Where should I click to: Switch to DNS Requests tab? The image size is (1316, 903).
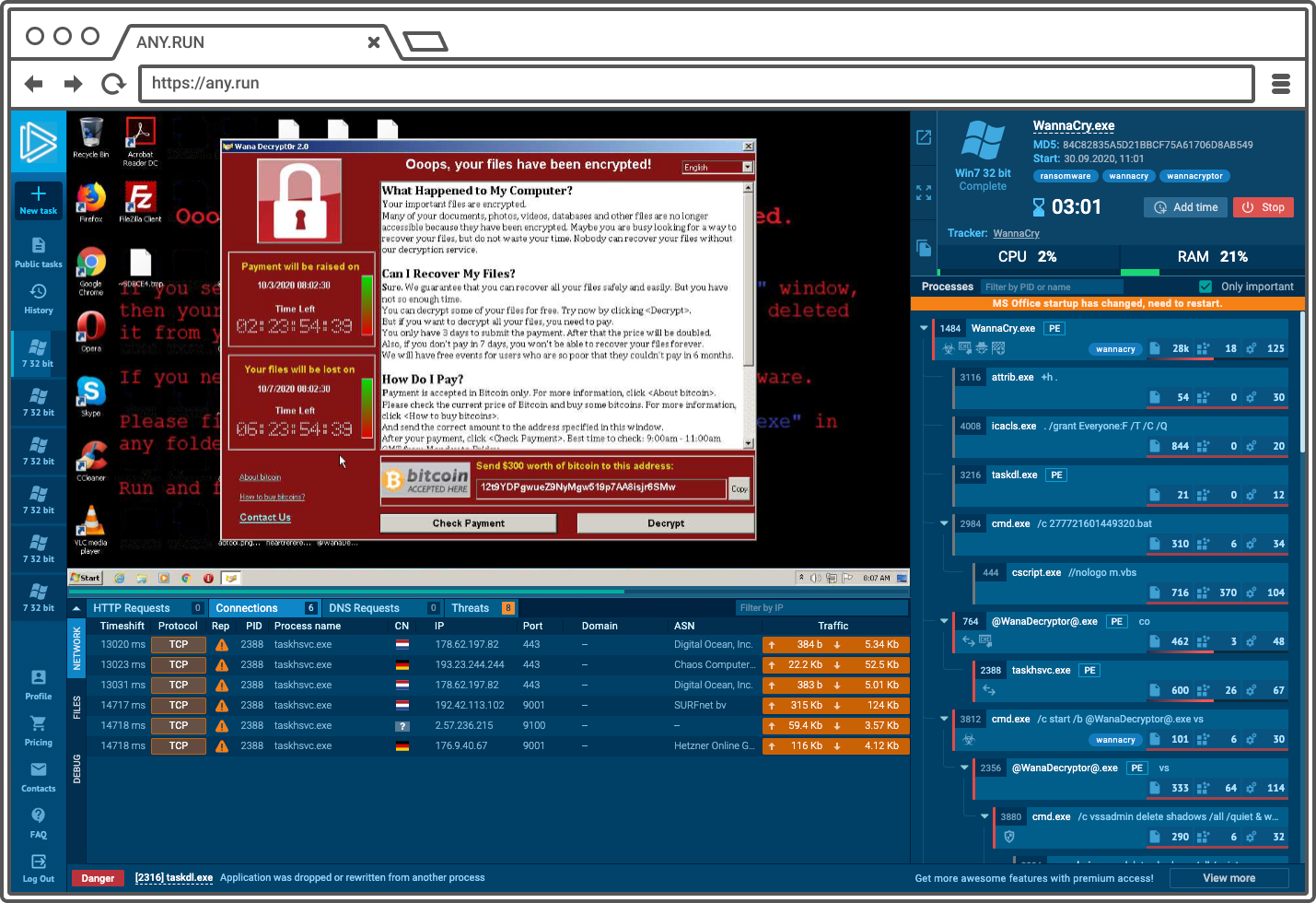point(382,608)
